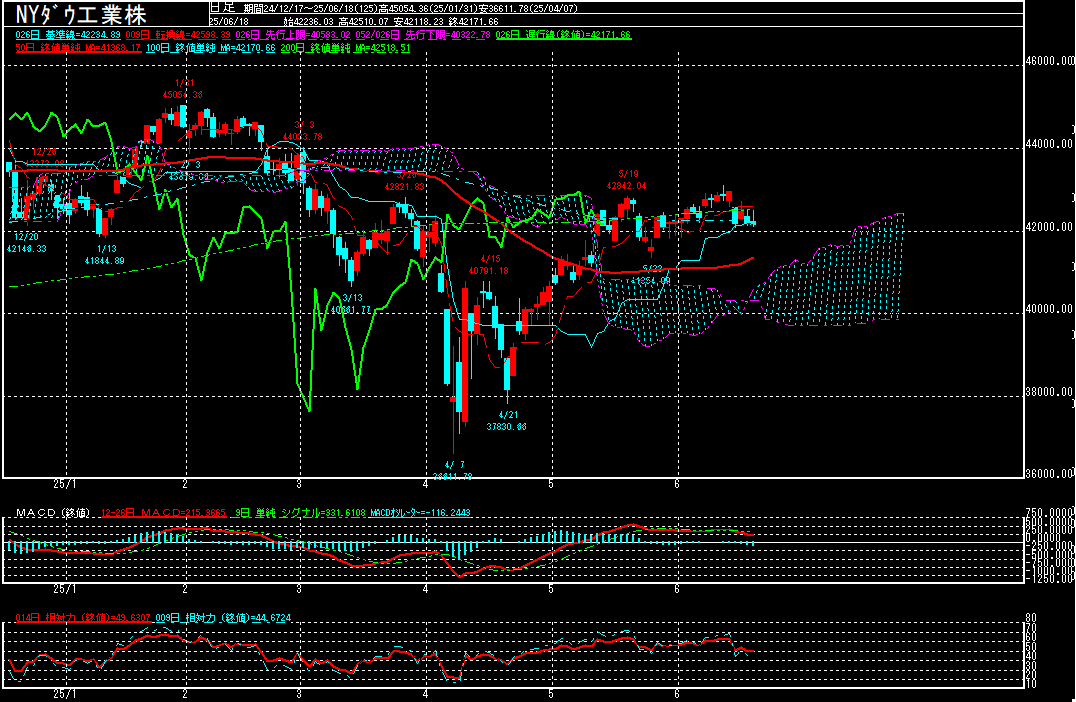Click the 4/21 low annotation 37830.66
Image resolution: width=1076 pixels, height=702 pixels.
pos(507,421)
